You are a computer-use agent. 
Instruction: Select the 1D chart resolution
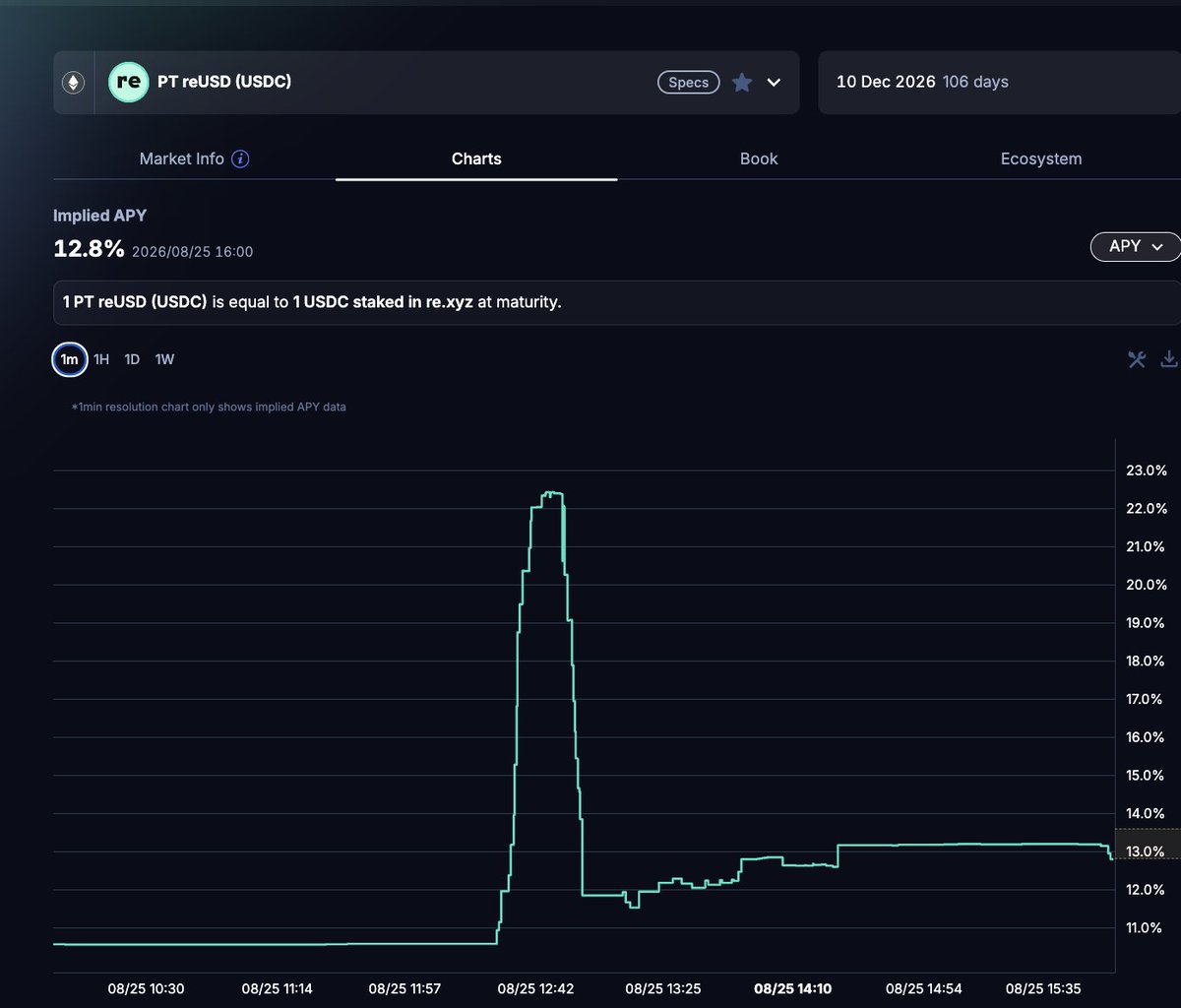(x=132, y=359)
